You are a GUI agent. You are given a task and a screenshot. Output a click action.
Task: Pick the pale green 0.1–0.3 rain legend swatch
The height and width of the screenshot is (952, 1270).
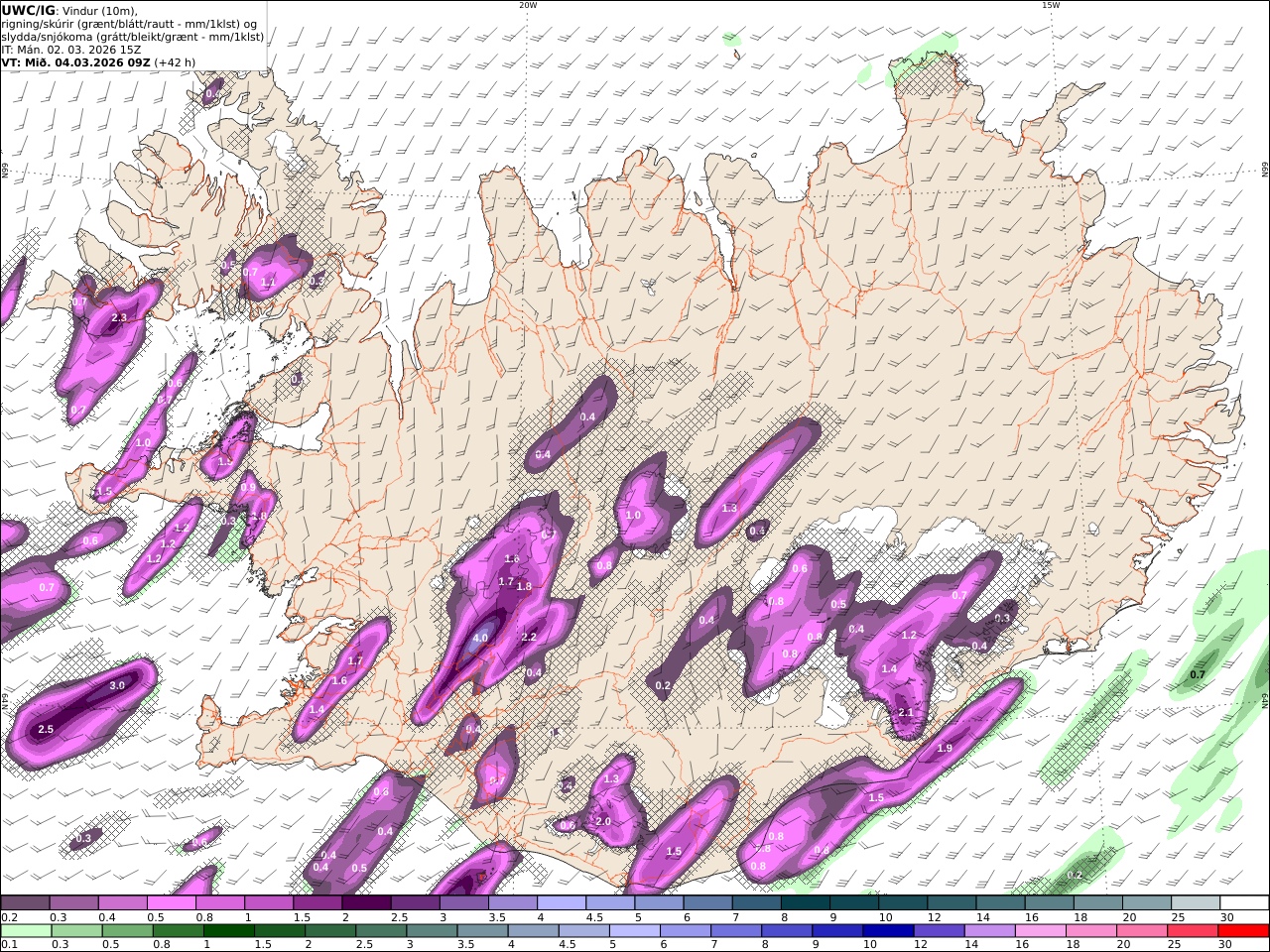pyautogui.click(x=25, y=931)
